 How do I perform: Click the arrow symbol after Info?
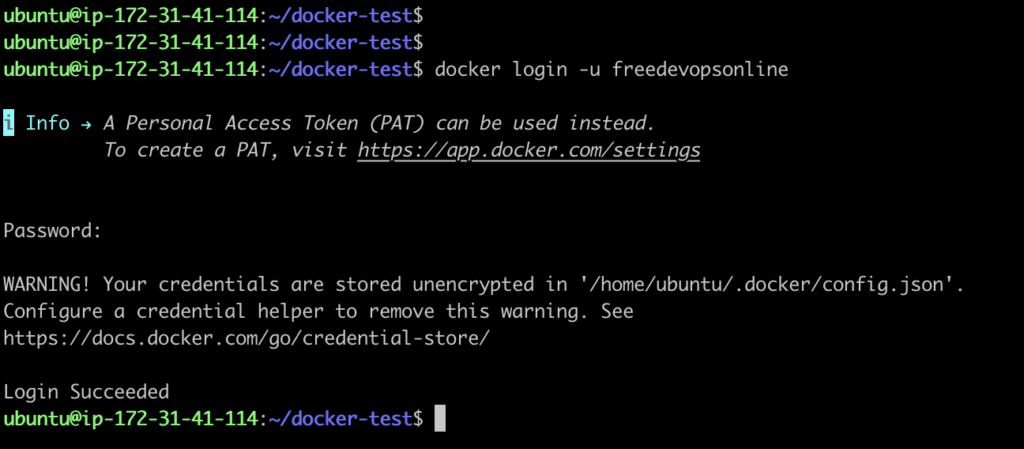[86, 123]
